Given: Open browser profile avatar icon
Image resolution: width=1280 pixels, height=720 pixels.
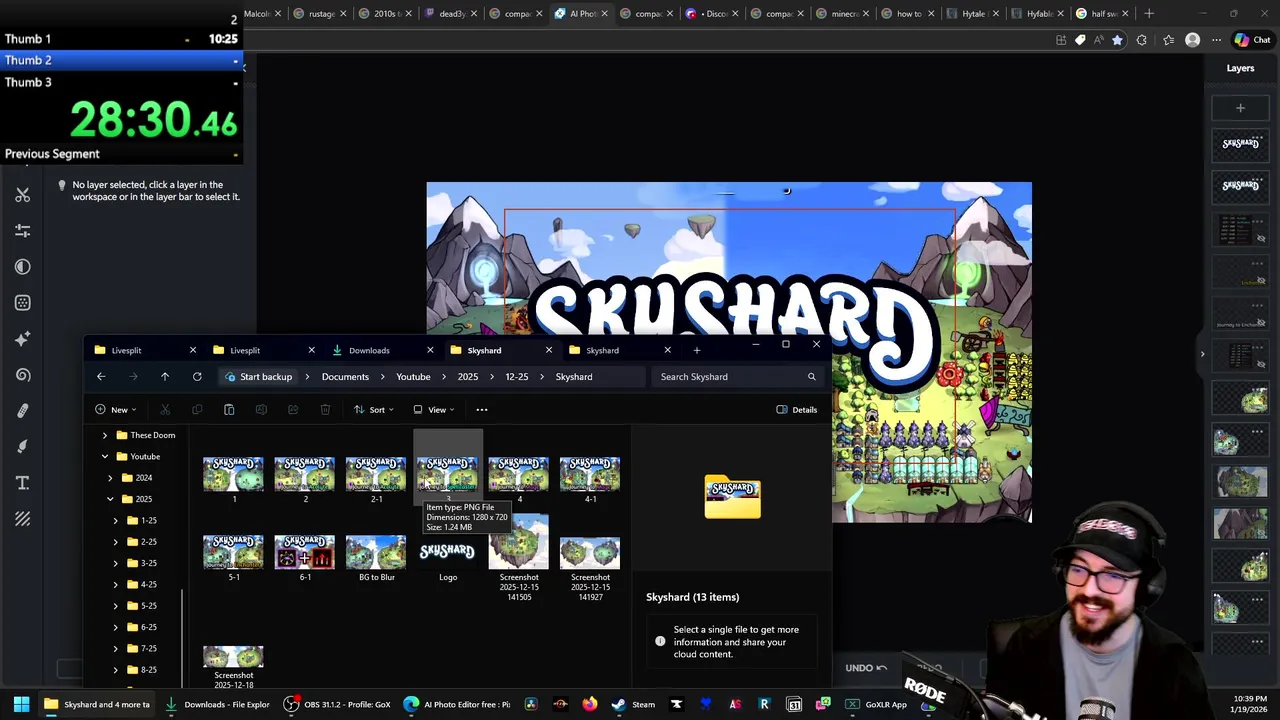Looking at the screenshot, I should [1192, 40].
